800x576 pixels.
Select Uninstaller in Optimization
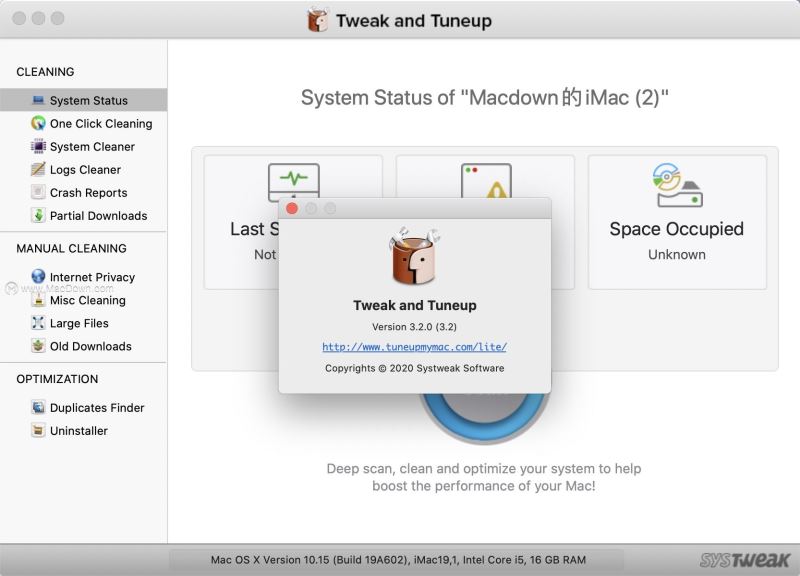tap(83, 430)
